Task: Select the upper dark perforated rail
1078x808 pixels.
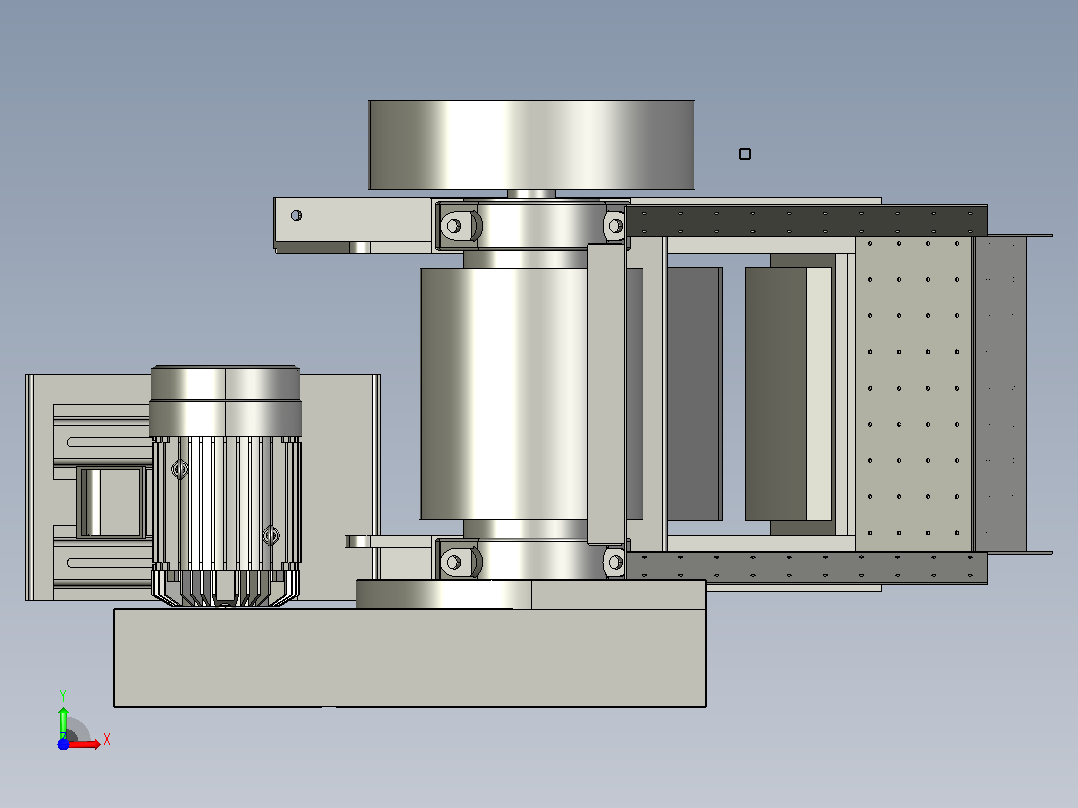Action: 806,221
